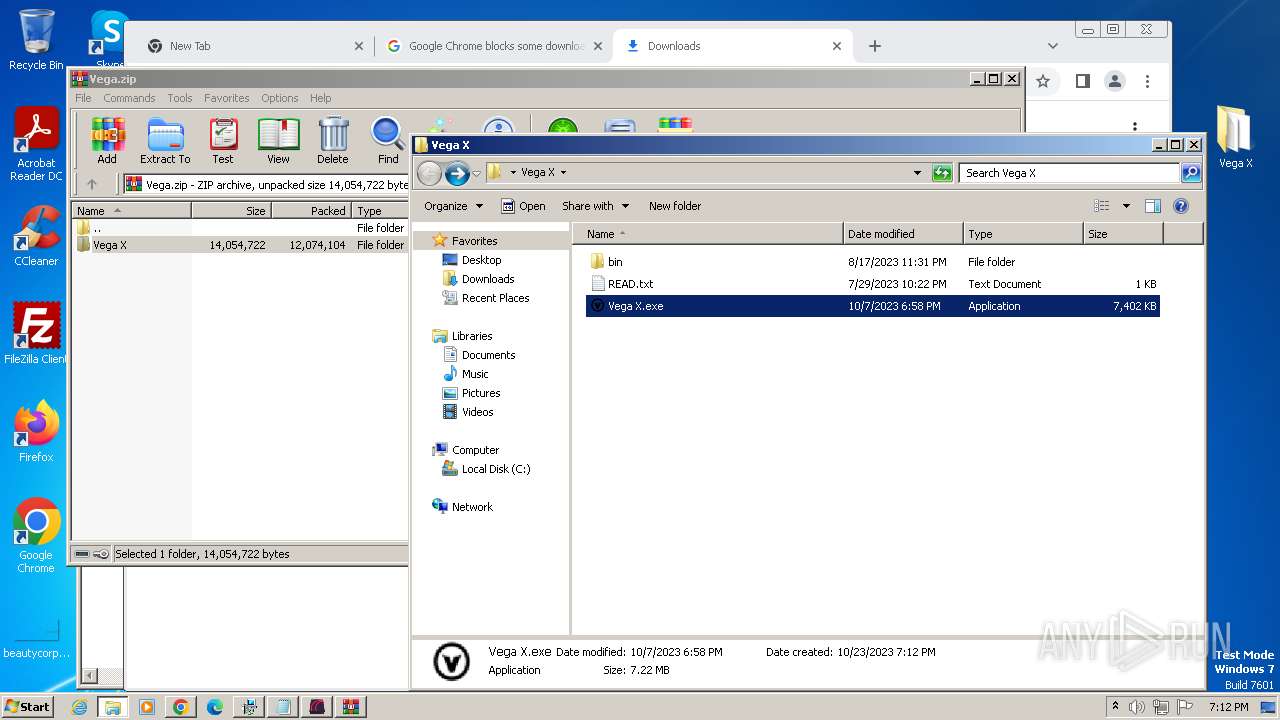
Task: Click Extract To in WinRAR toolbar
Action: 165,141
